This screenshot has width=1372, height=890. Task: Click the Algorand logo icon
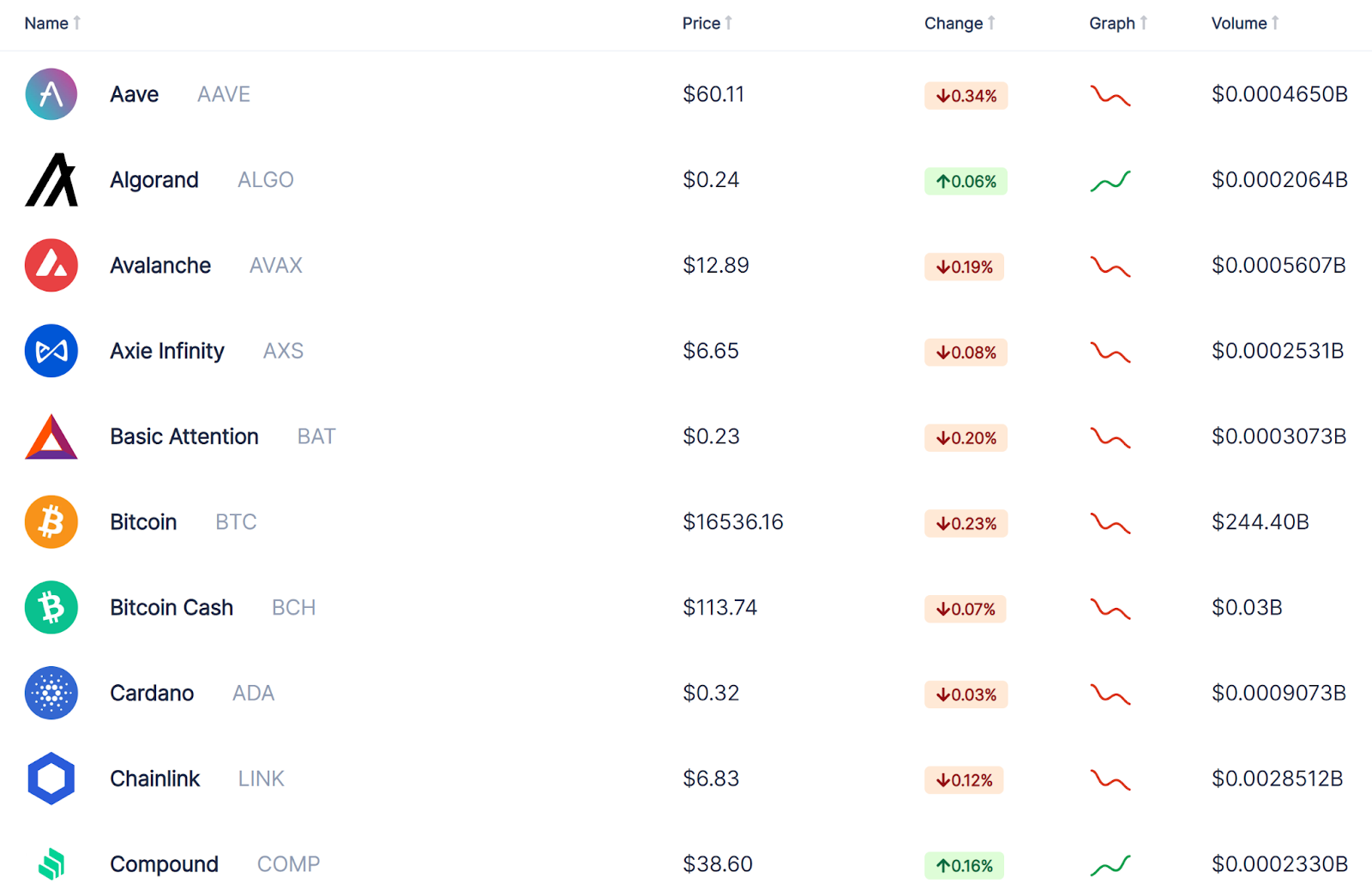[x=51, y=180]
